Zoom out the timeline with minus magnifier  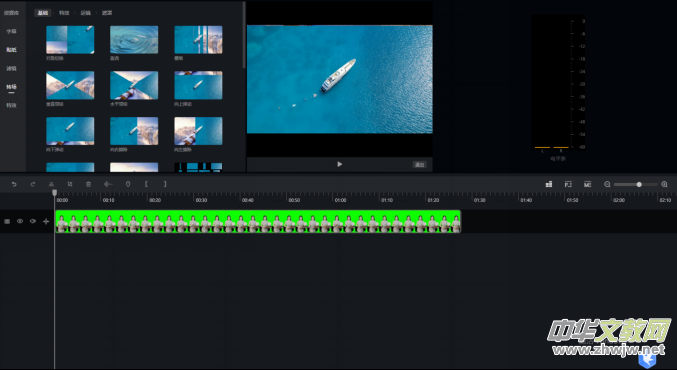tap(607, 184)
